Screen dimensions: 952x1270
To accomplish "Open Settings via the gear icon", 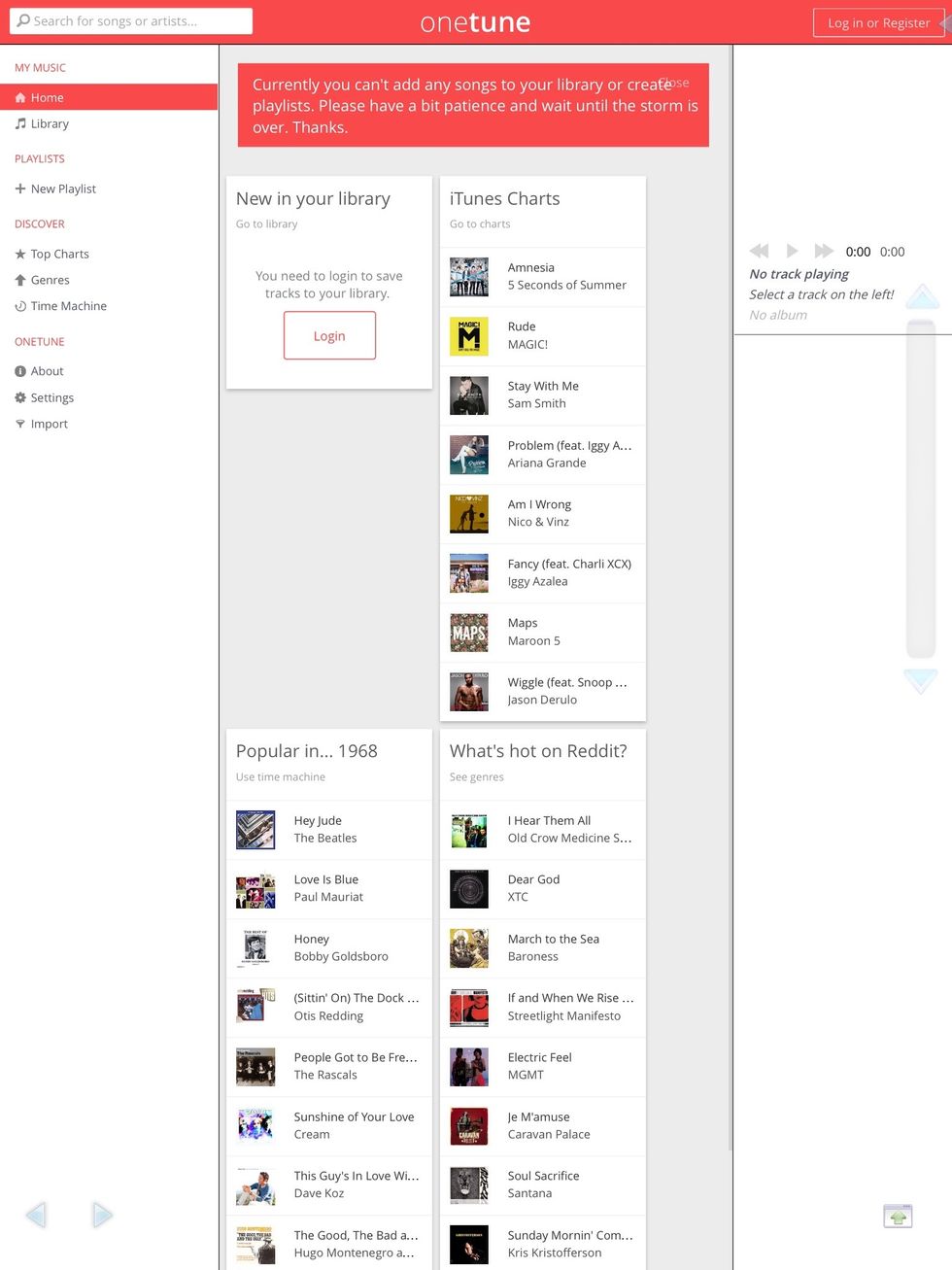I will click(19, 397).
